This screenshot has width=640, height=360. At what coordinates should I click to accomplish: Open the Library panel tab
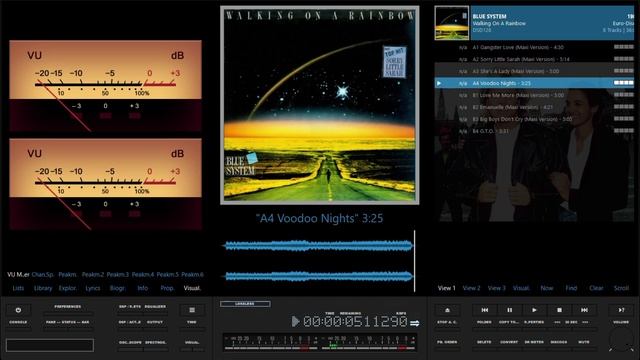point(43,288)
